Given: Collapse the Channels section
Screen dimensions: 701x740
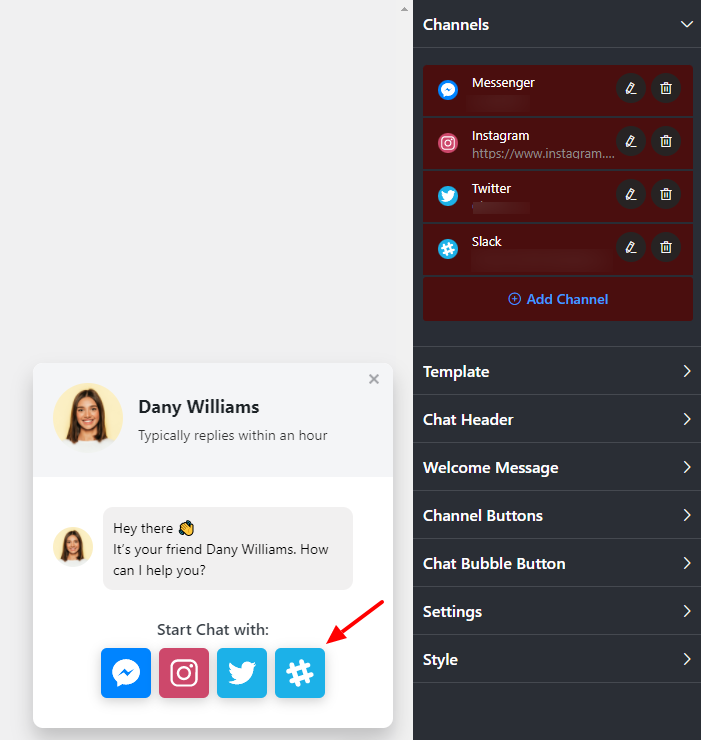Looking at the screenshot, I should [687, 24].
